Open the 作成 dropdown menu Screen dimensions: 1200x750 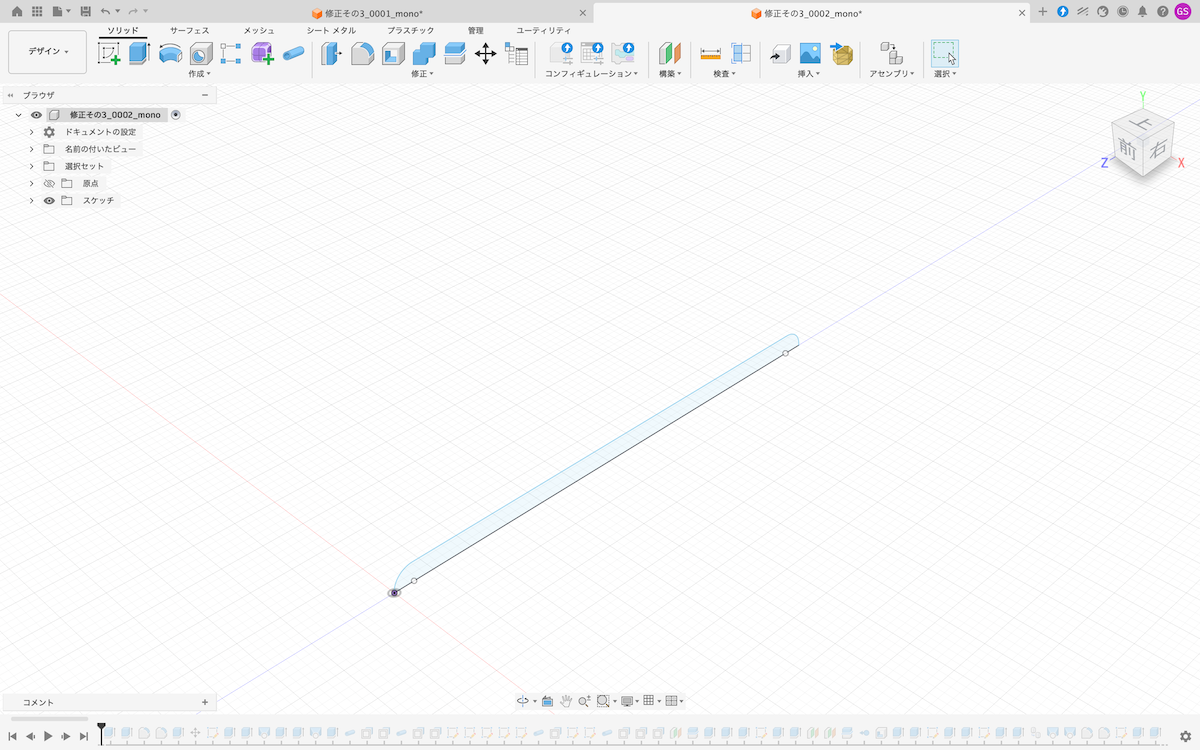click(199, 74)
